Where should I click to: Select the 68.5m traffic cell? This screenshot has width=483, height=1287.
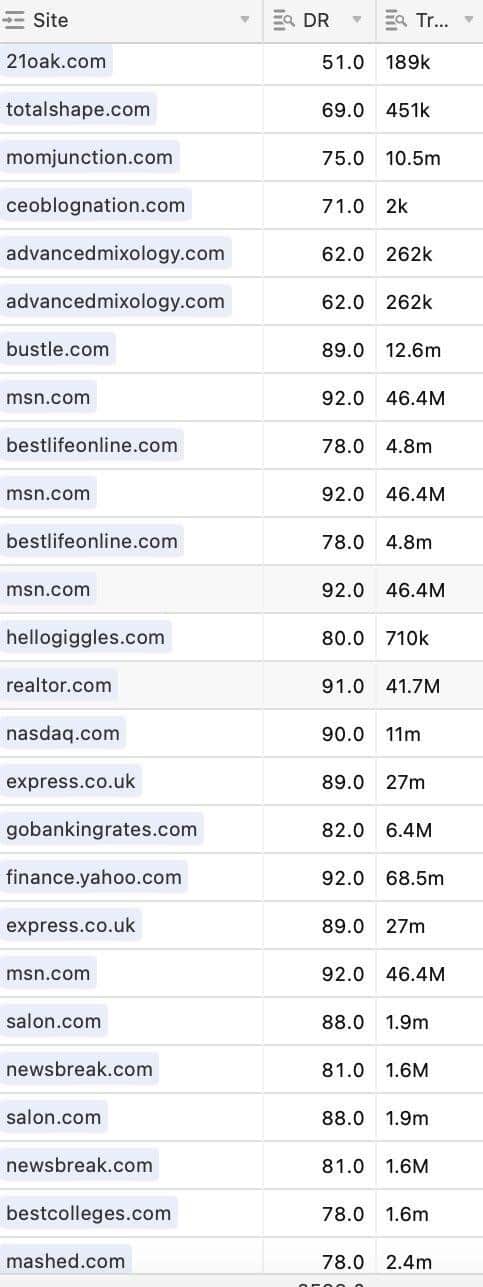430,877
